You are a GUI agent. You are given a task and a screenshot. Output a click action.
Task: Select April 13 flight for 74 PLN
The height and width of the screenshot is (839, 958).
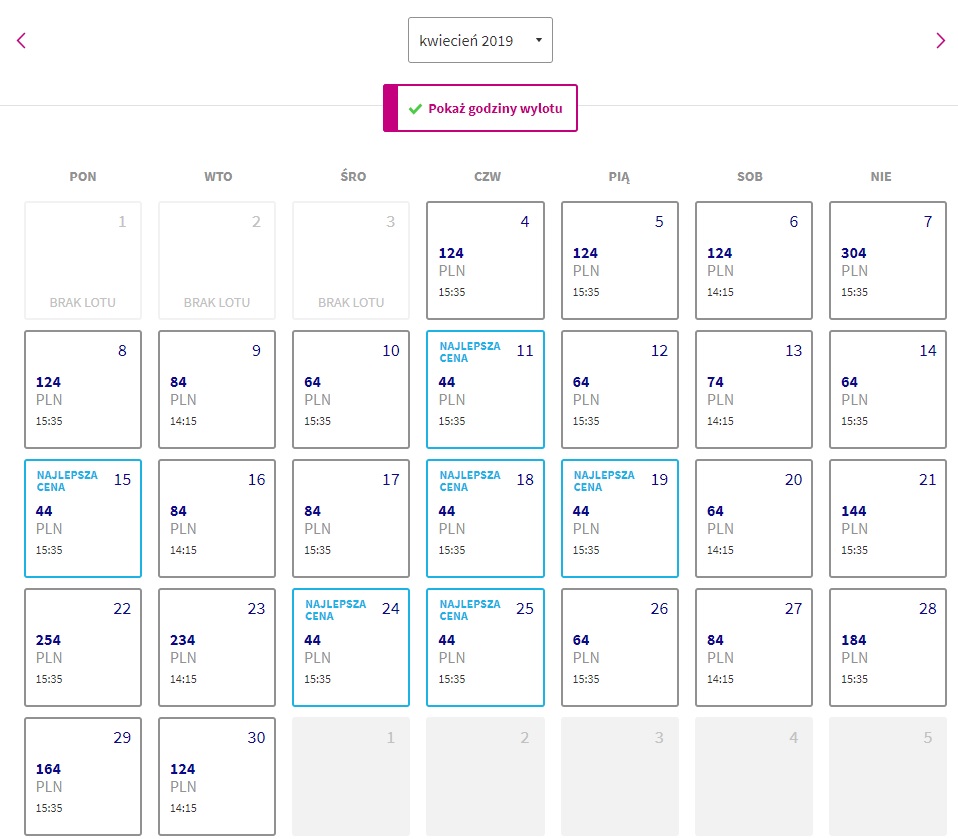754,389
